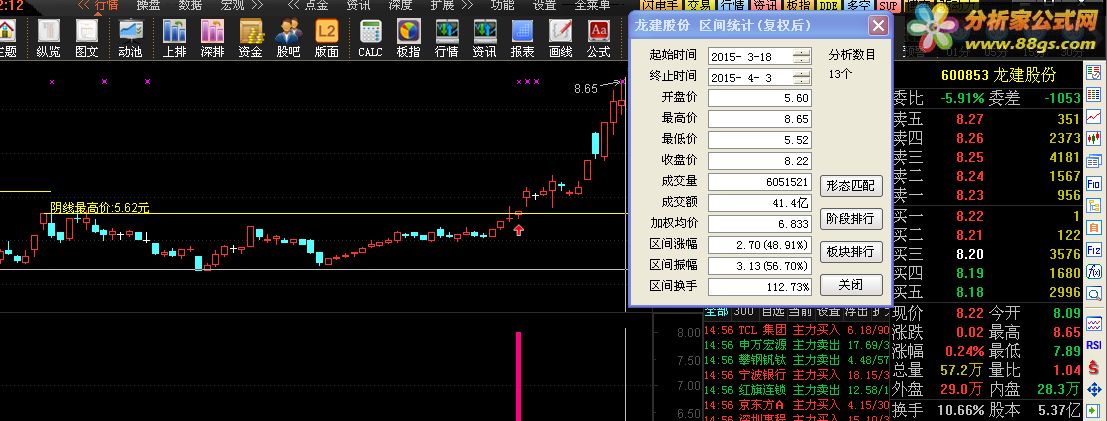Select the yellow 交易 top tab

[699, 5]
